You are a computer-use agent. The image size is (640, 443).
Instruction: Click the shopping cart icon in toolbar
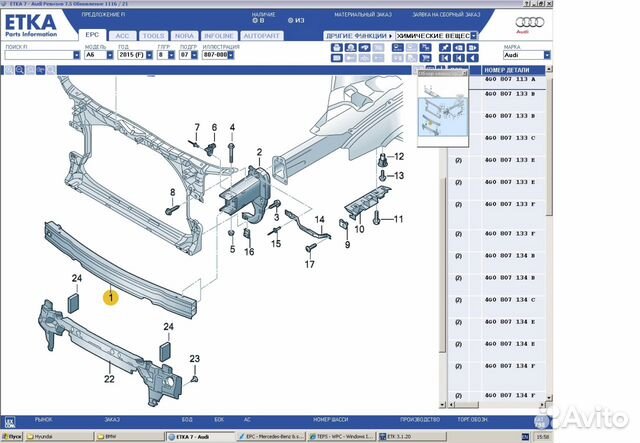tap(425, 58)
